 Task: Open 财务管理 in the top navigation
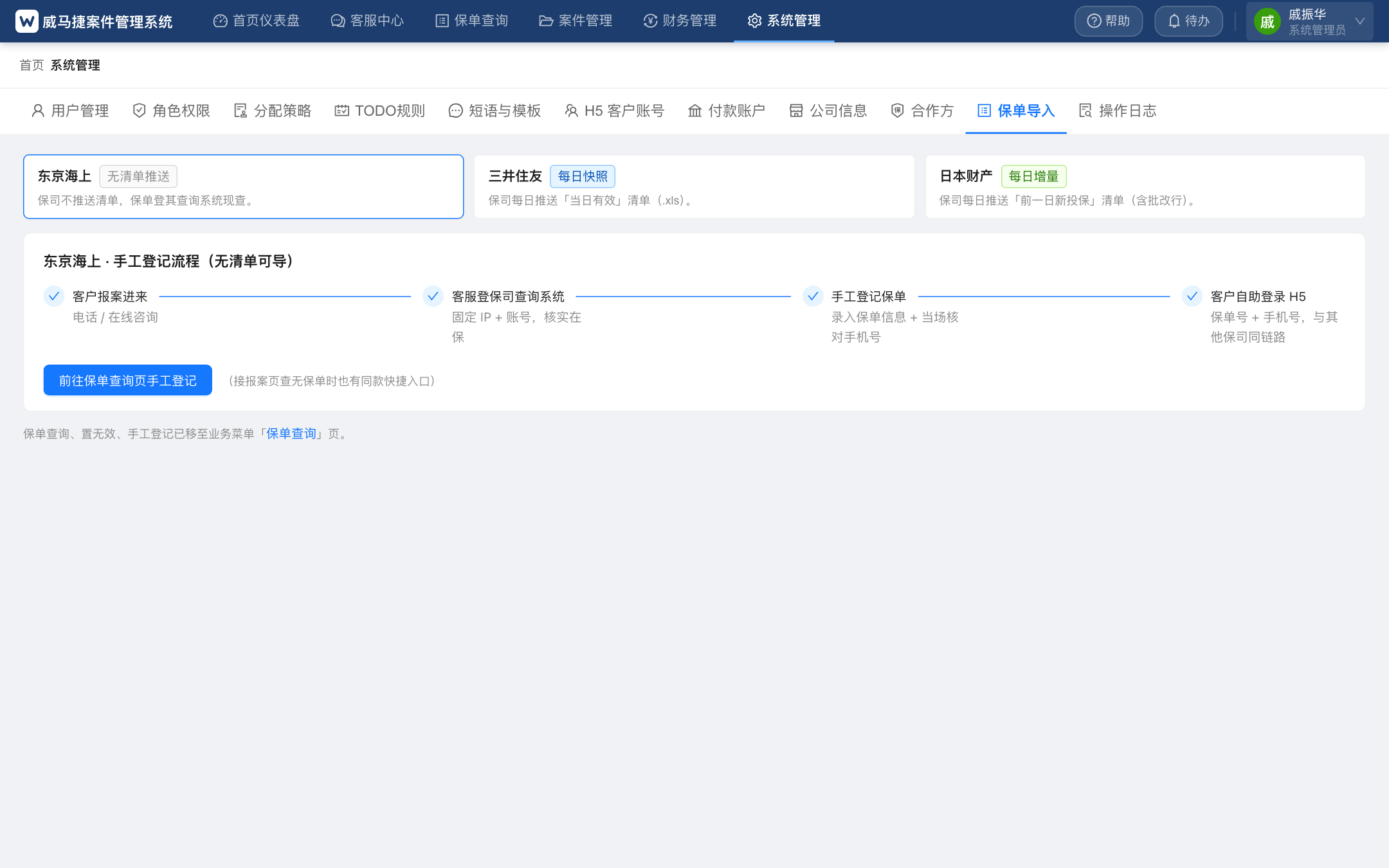tap(680, 21)
